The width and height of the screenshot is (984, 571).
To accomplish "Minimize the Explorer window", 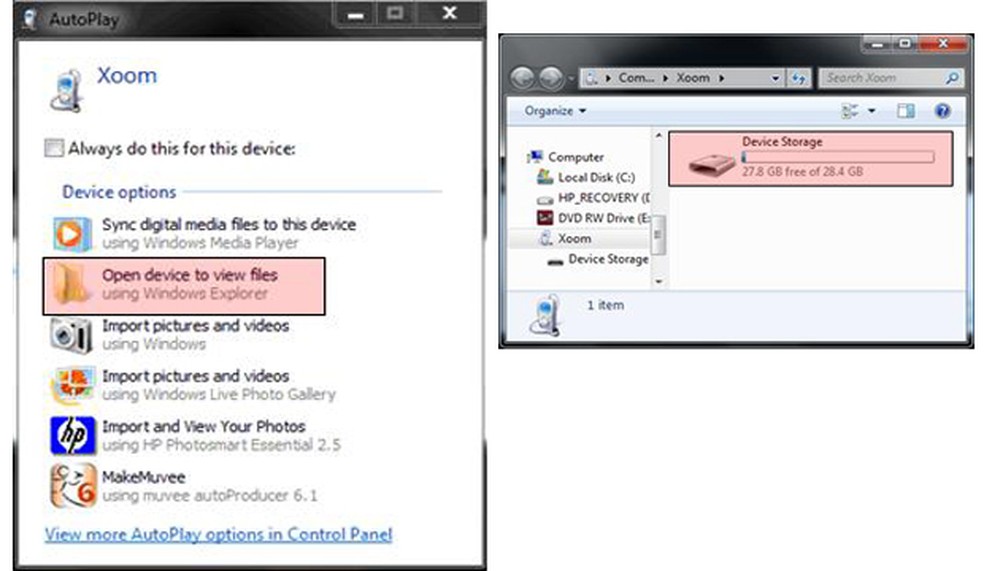I will pyautogui.click(x=877, y=44).
